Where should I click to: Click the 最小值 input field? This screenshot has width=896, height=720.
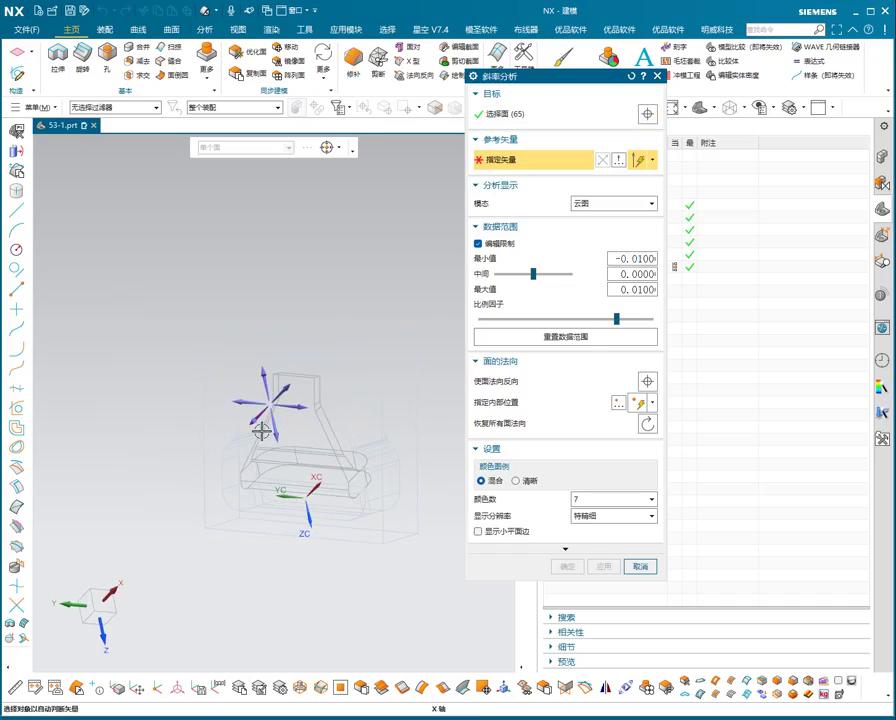click(x=632, y=259)
